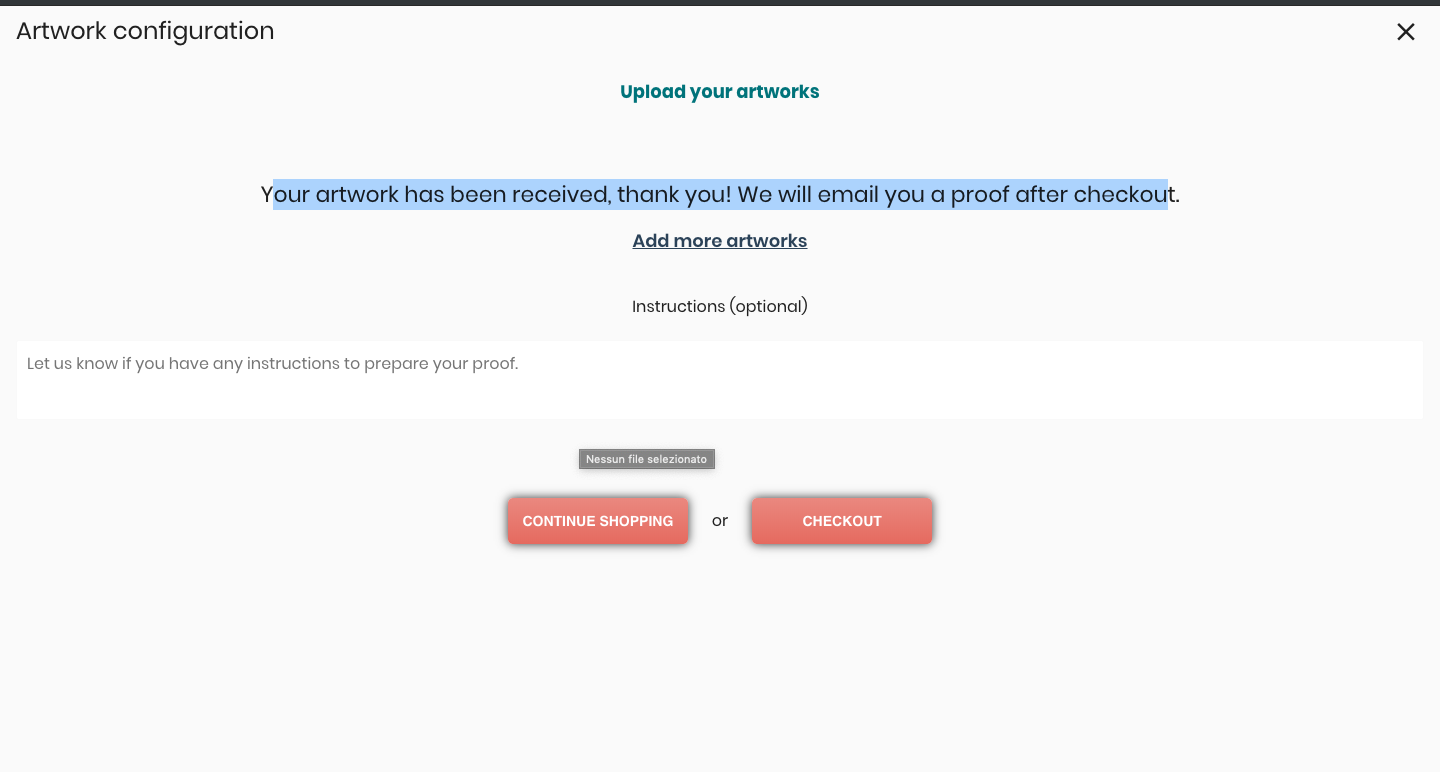Click the "or" text between the buttons
Screen dimensions: 1440x772
coord(720,521)
